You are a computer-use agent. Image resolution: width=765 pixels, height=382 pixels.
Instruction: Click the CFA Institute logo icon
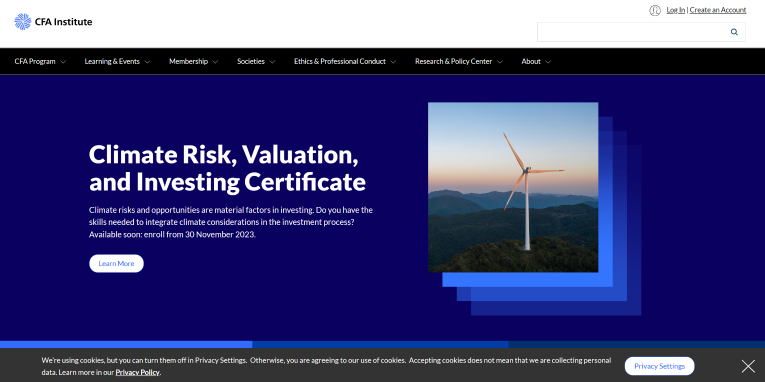pos(22,21)
